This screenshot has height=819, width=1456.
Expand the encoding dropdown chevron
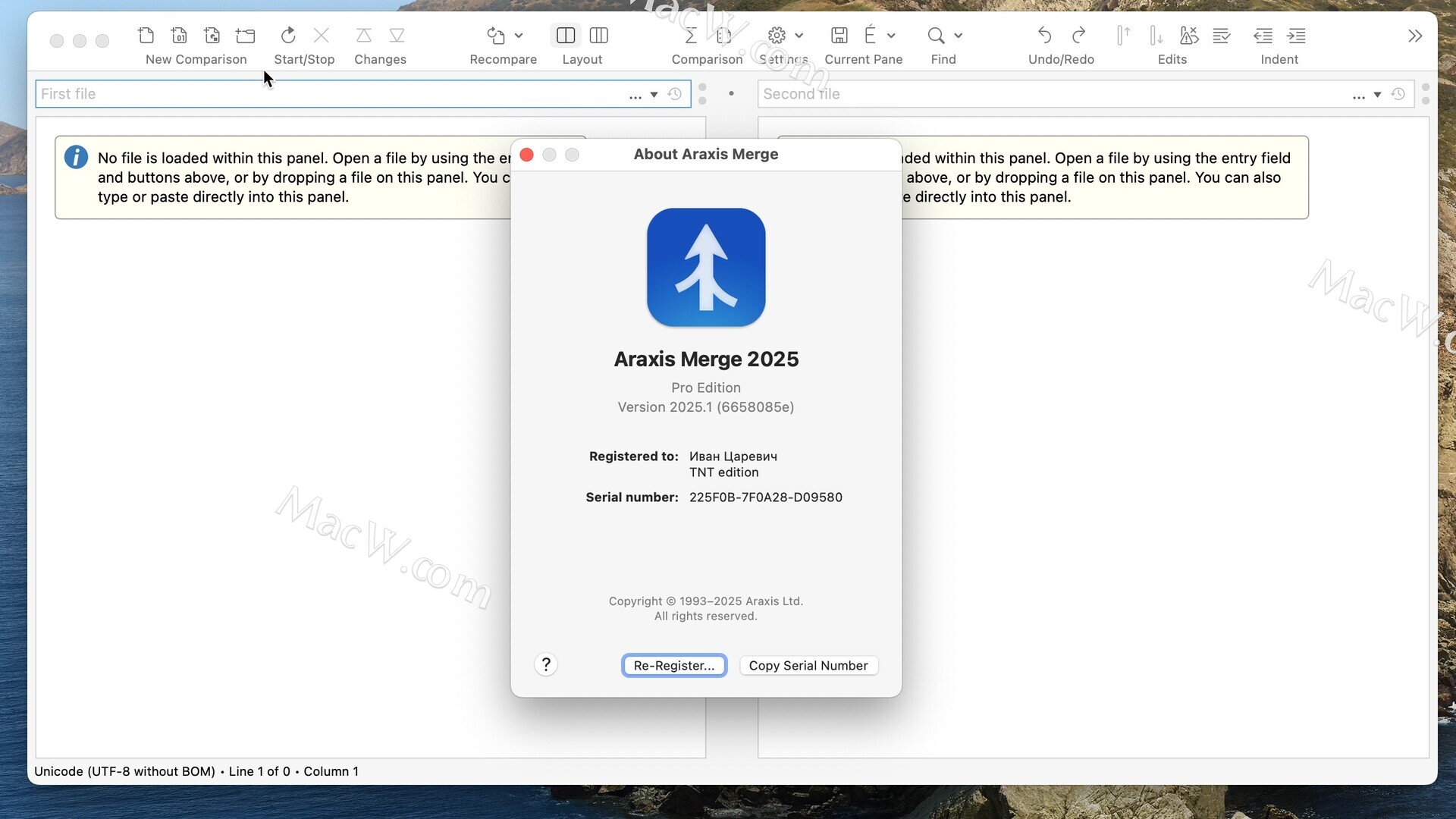[x=891, y=36]
